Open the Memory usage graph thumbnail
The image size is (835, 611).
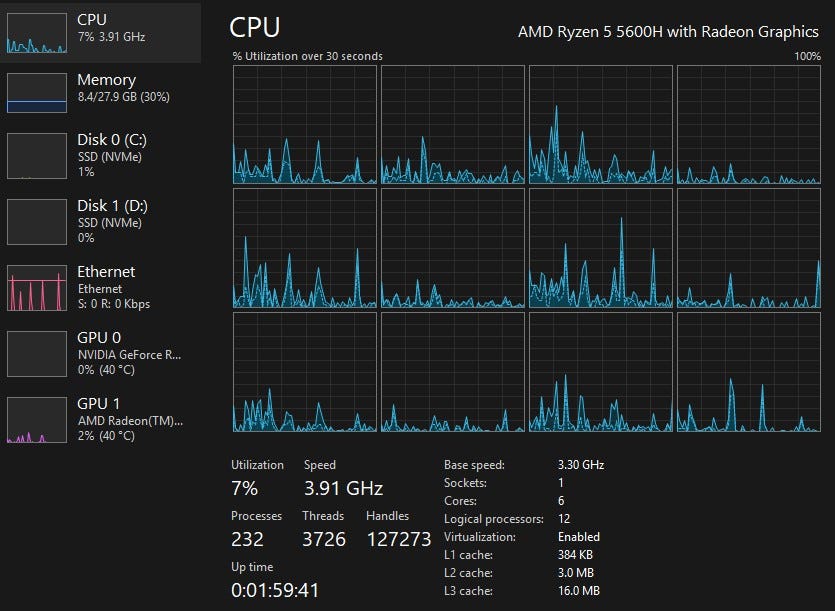36,93
